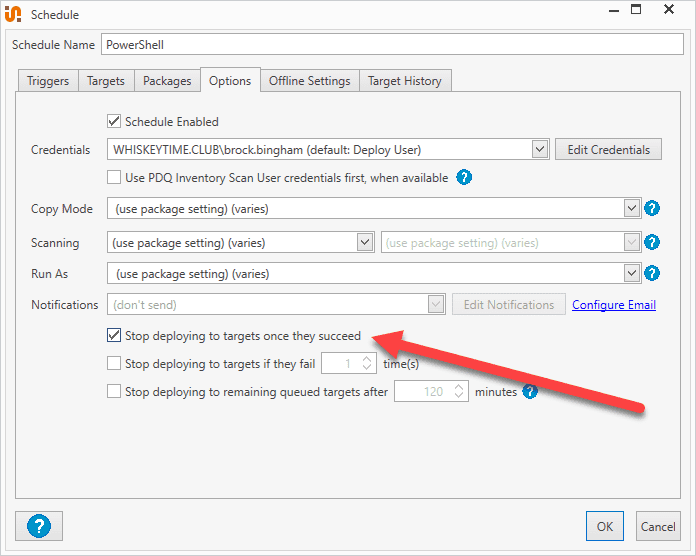Screen dimensions: 696x556
Task: Uncheck Stop deploying to targets once they succeed
Action: tap(114, 335)
